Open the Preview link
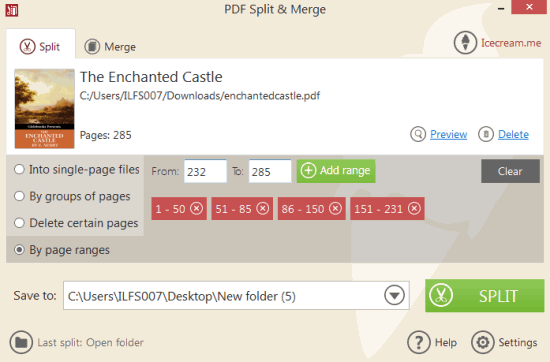 (449, 134)
